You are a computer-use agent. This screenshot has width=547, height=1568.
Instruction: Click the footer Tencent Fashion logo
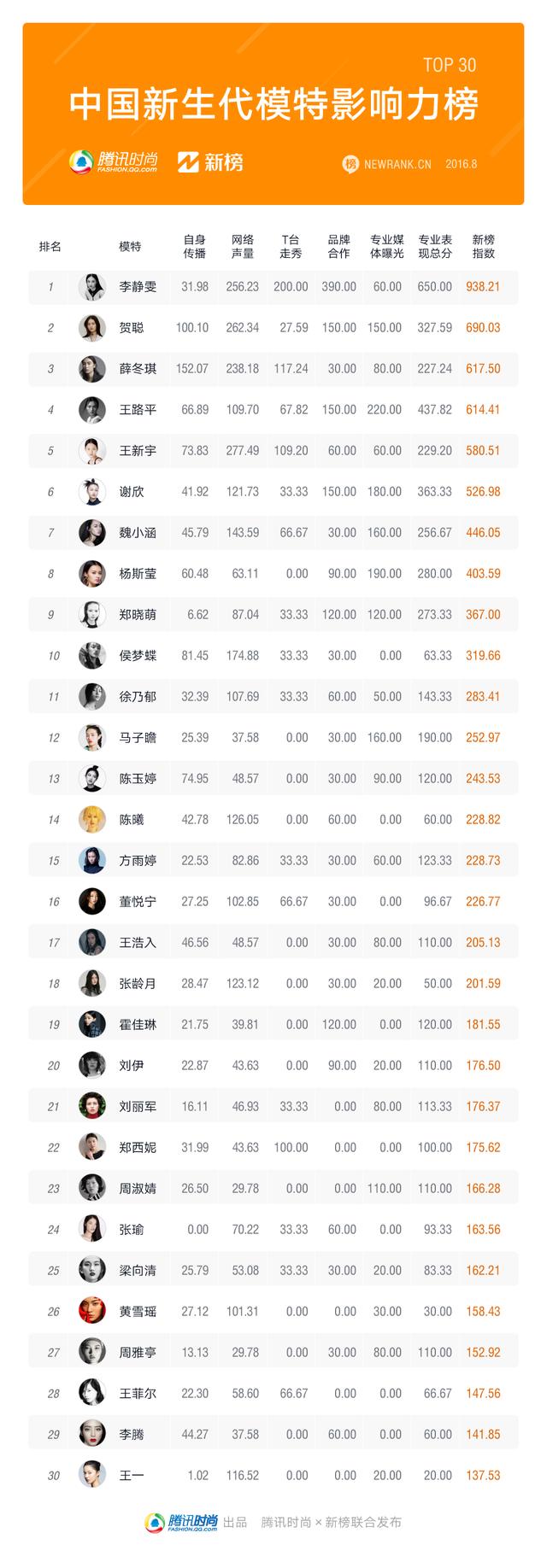180,1523
